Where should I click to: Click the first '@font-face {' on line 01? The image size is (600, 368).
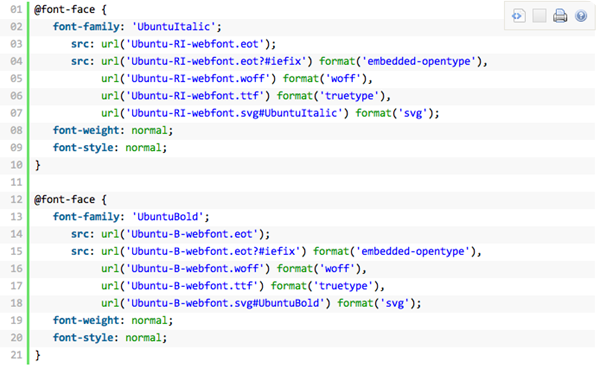pos(70,9)
